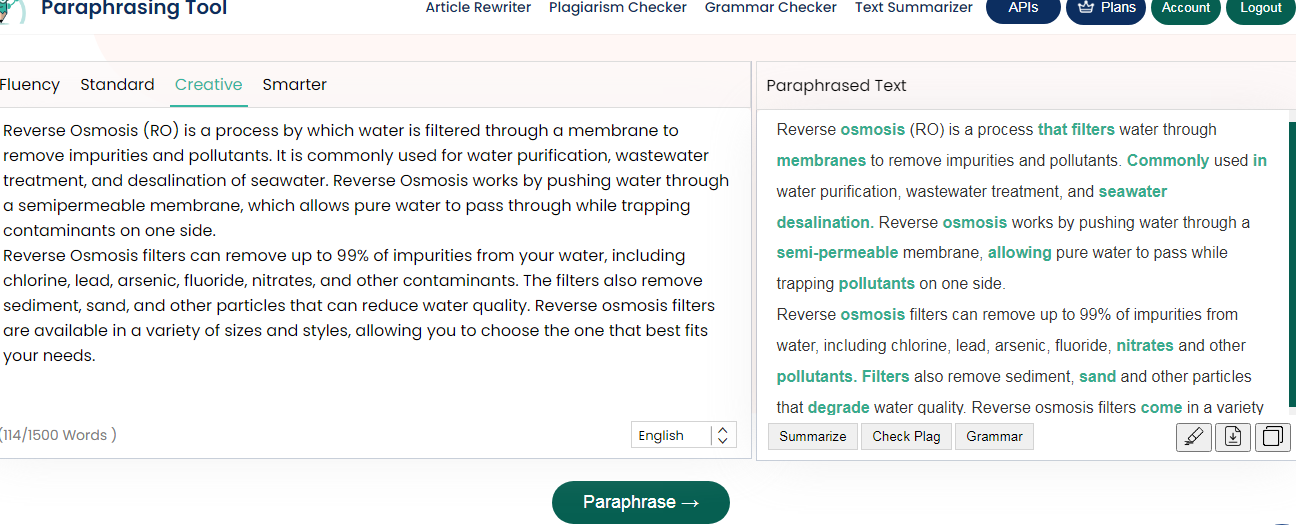The height and width of the screenshot is (525, 1296).
Task: Go to Plagiarism Checker page
Action: [x=617, y=8]
